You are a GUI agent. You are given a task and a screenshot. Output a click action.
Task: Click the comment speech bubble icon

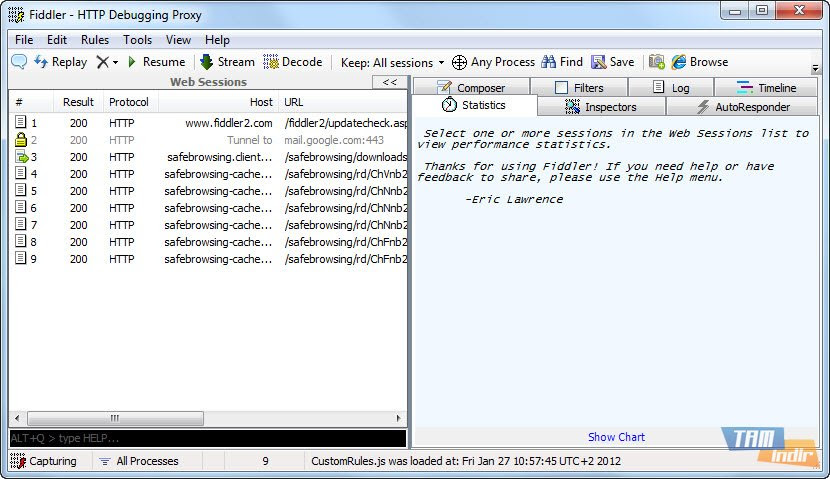tap(19, 62)
